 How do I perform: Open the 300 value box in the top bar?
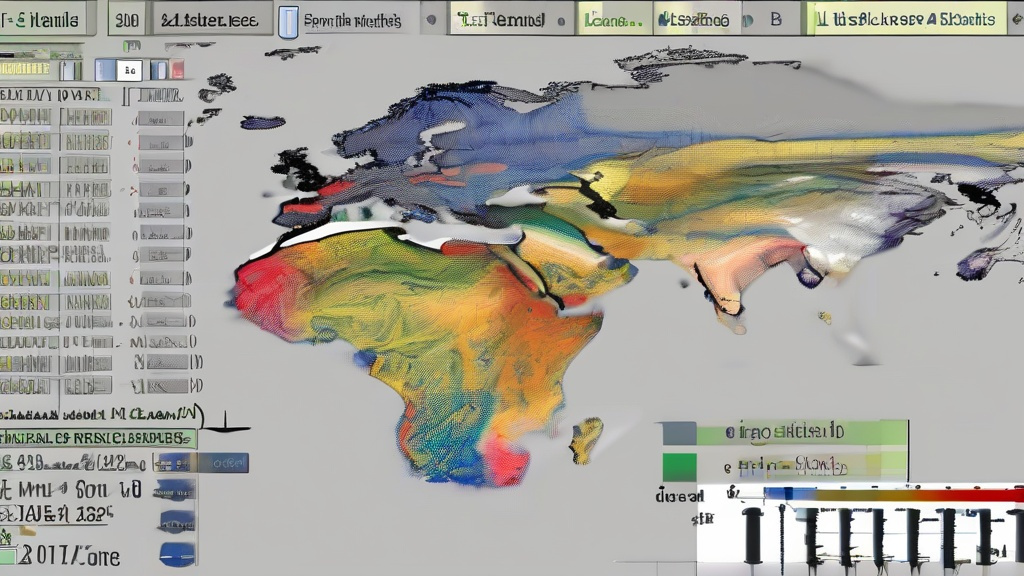pos(126,20)
